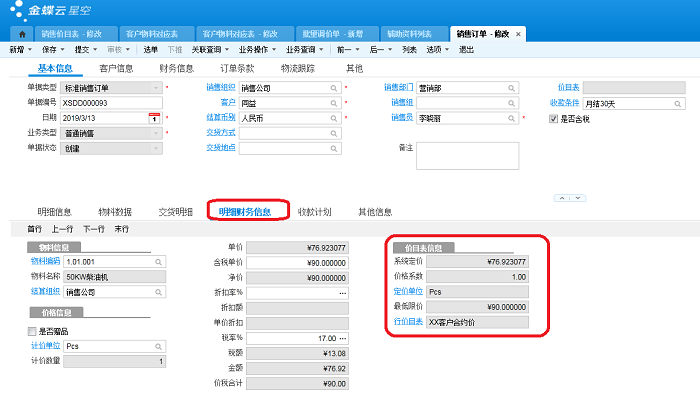Expand the 业务操作 toolbar menu
700x393 pixels.
coord(257,50)
